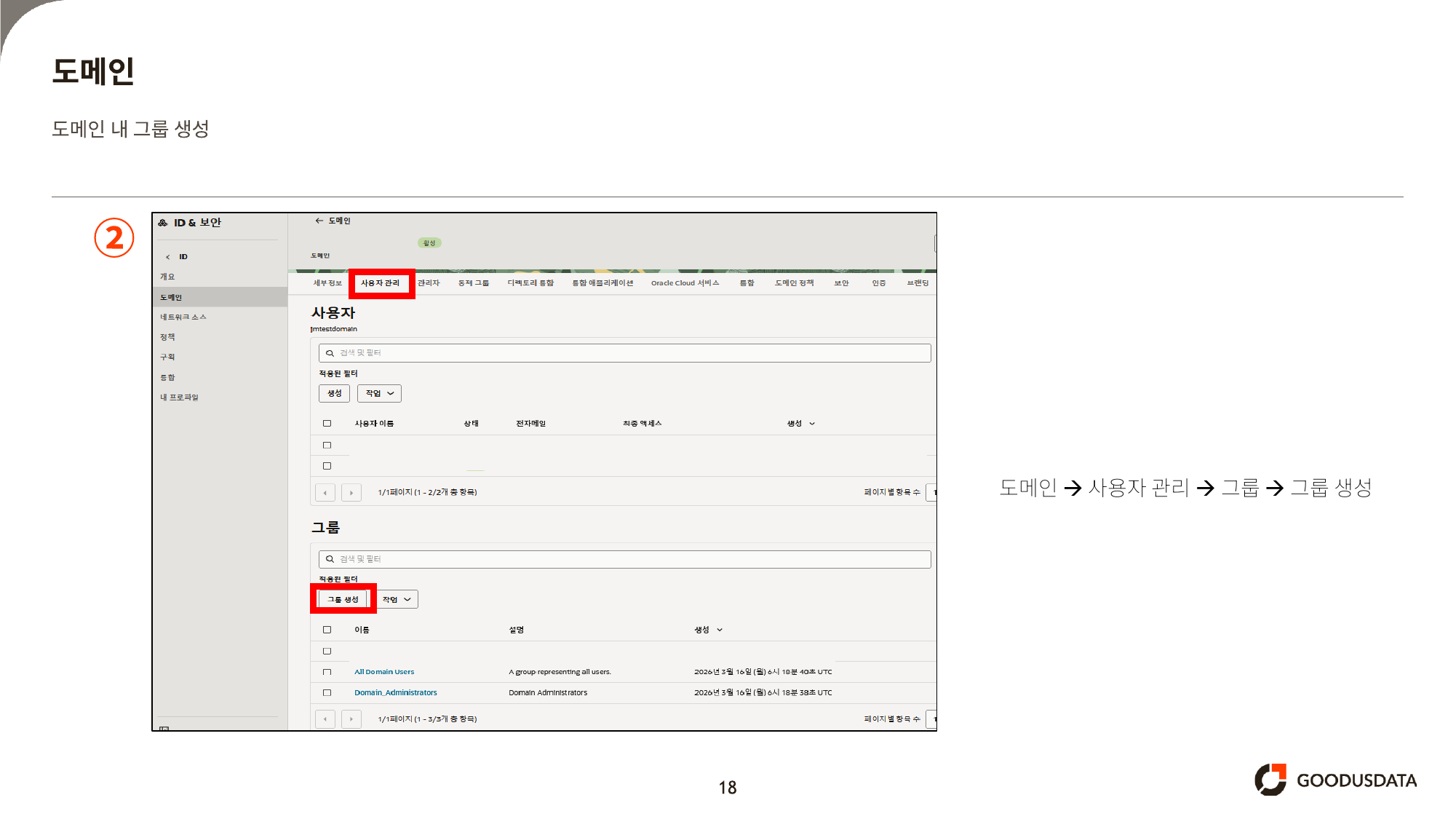This screenshot has width=1456, height=819.
Task: Select 네트워크 소스 in the sidebar
Action: pos(183,317)
